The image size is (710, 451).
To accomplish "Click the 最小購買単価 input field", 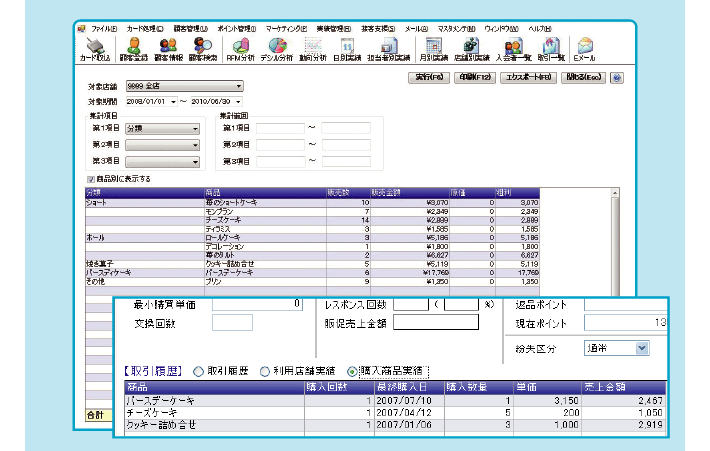I will [x=257, y=304].
